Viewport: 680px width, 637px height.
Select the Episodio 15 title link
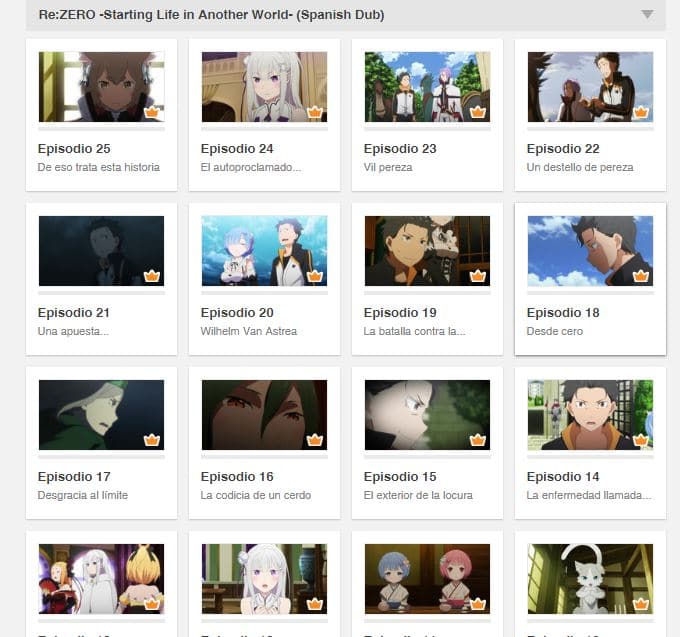click(x=400, y=477)
